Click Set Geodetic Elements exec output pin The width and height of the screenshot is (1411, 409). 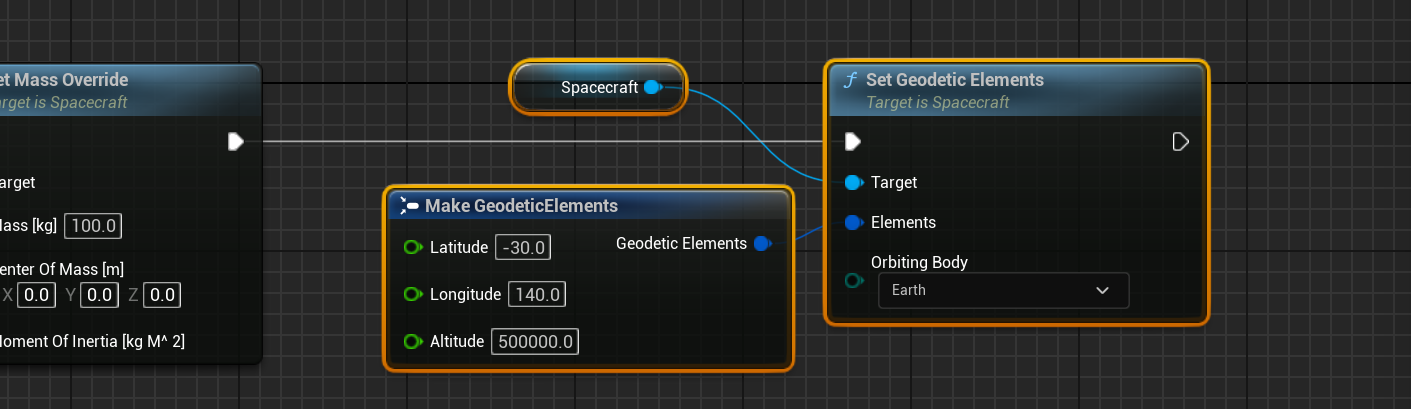coord(1180,142)
